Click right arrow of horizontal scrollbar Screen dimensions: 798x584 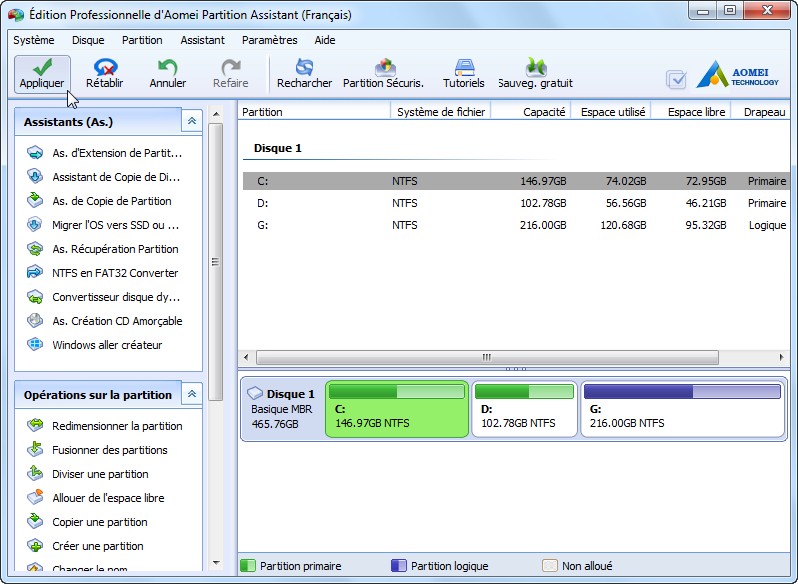click(781, 357)
